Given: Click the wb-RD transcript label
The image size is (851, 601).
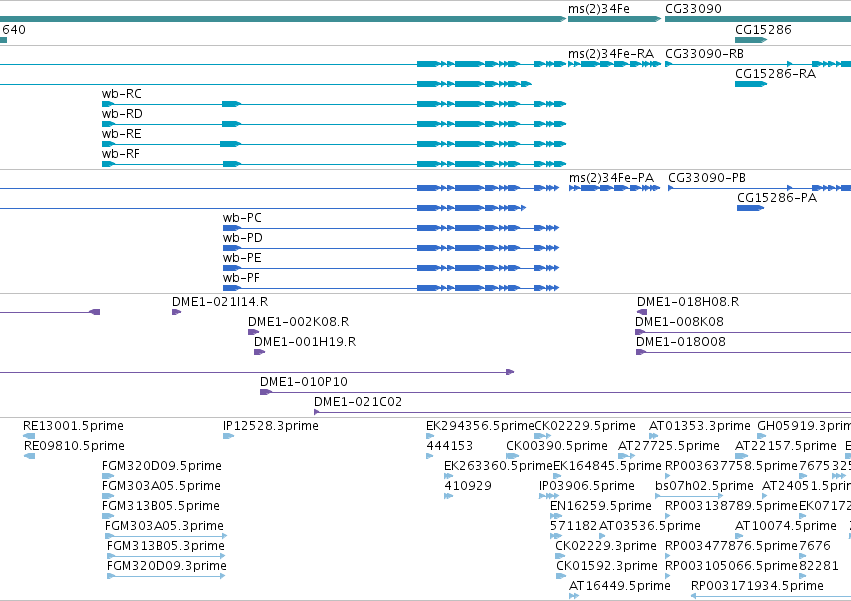Looking at the screenshot, I should [122, 114].
